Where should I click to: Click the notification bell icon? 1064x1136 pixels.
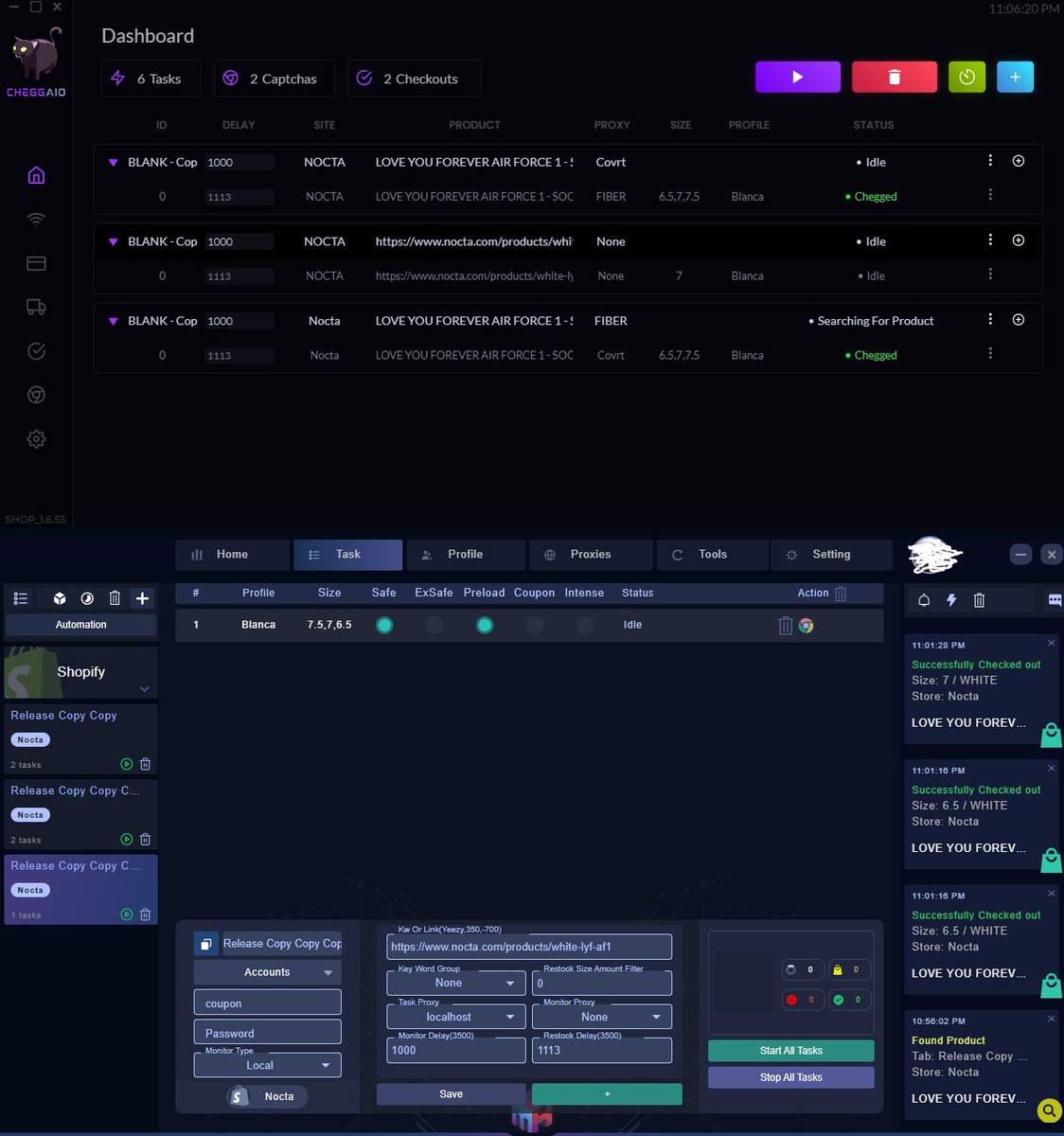(924, 600)
